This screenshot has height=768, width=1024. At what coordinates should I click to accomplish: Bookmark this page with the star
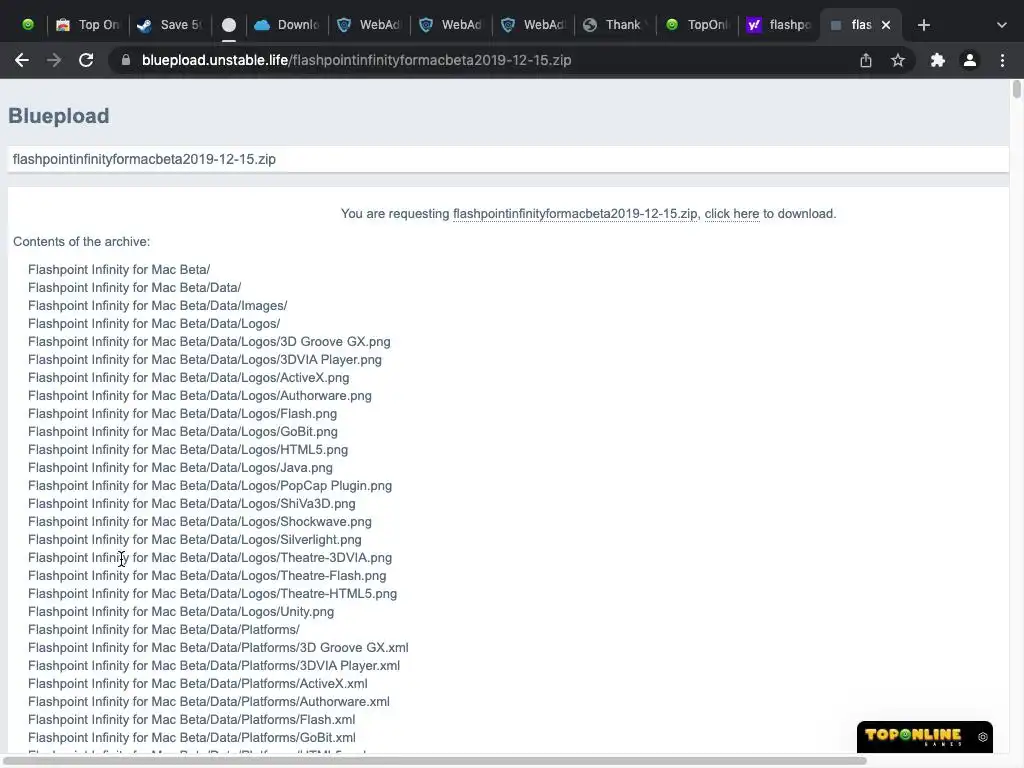tap(898, 60)
